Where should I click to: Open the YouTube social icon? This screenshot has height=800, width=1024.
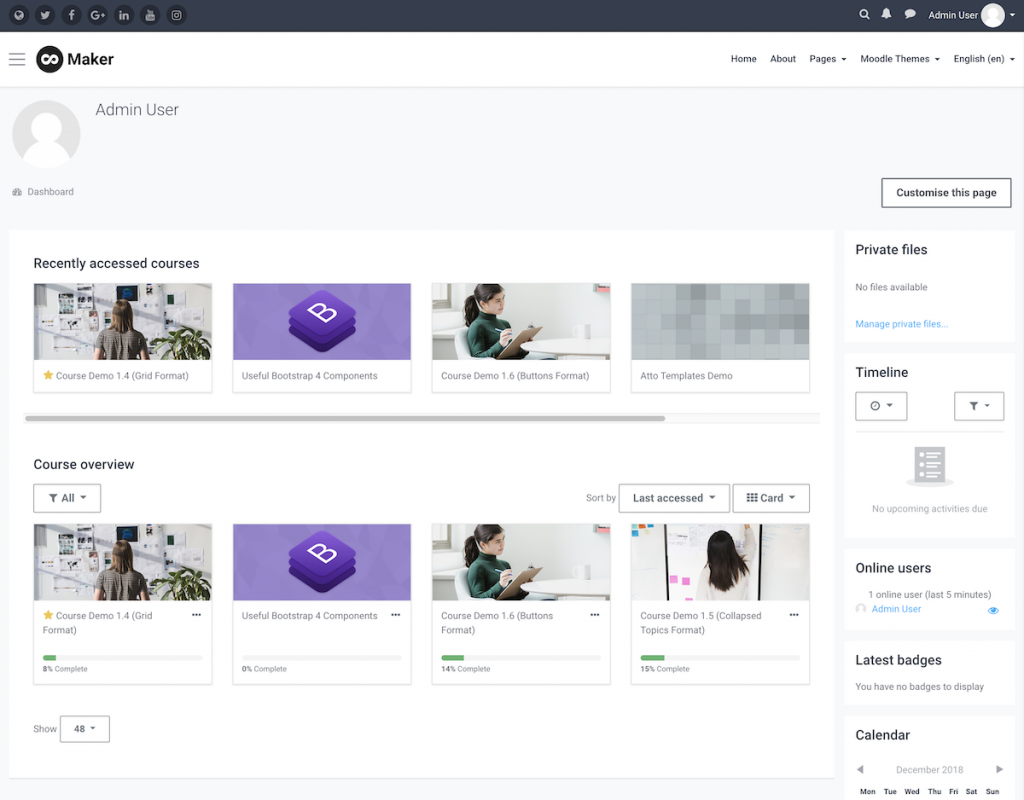pos(150,15)
